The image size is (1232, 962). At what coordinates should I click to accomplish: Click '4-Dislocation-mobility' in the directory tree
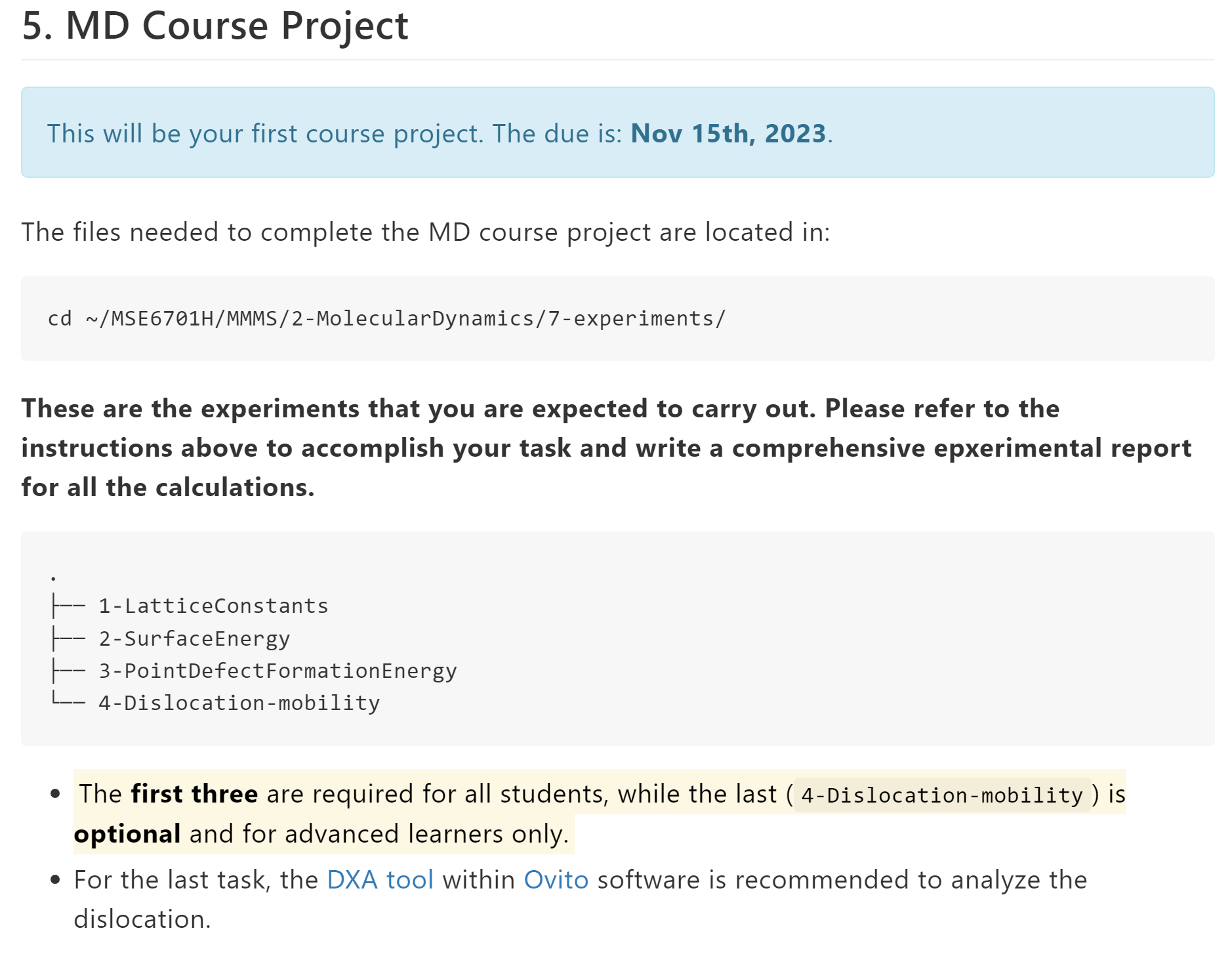[239, 703]
